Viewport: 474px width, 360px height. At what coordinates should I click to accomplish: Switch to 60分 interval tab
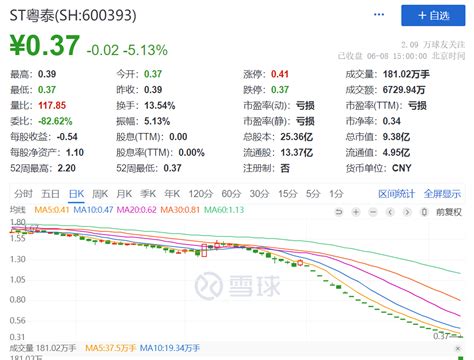[x=231, y=194]
